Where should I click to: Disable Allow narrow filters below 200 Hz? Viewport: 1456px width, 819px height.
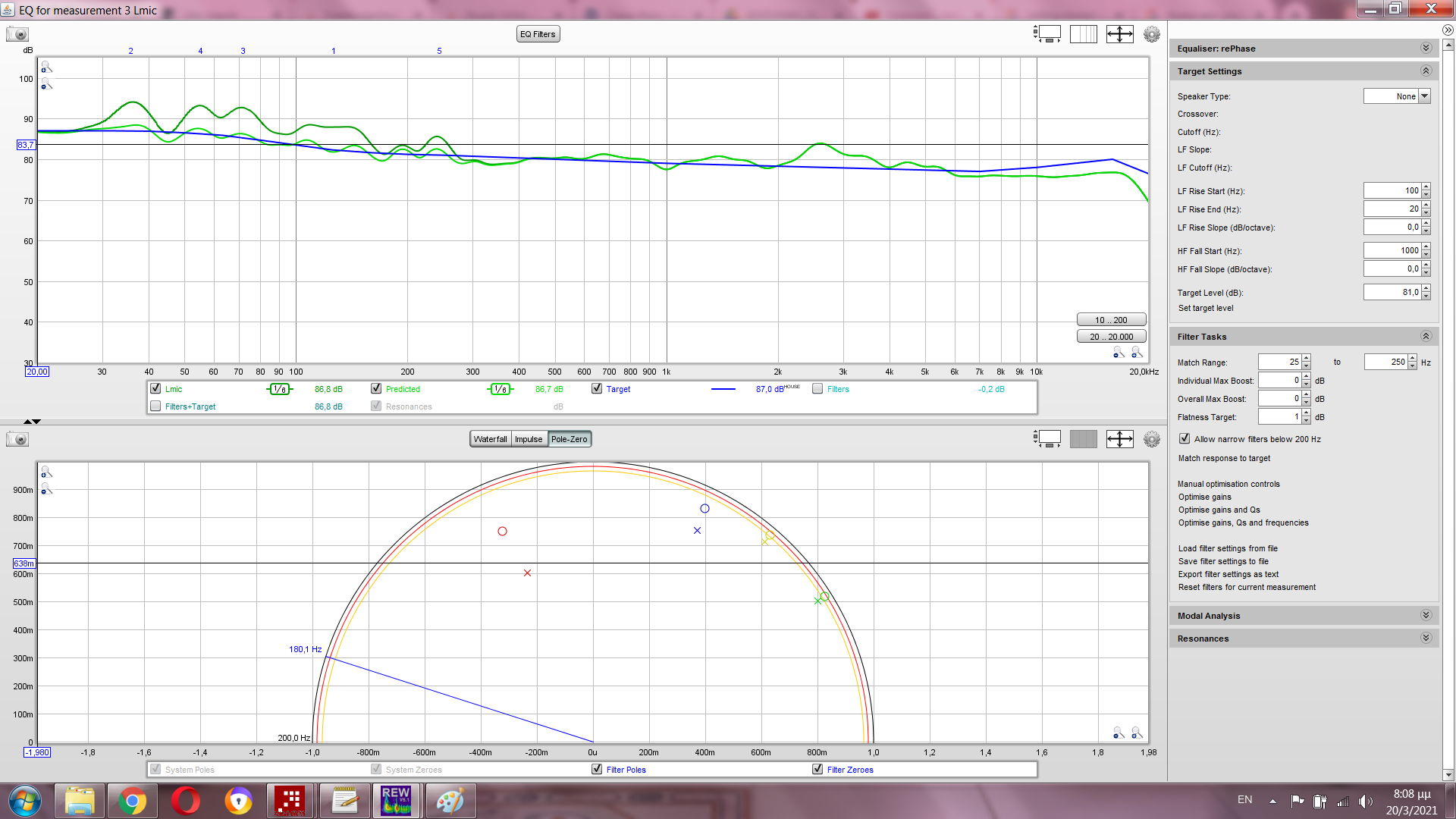(1184, 438)
